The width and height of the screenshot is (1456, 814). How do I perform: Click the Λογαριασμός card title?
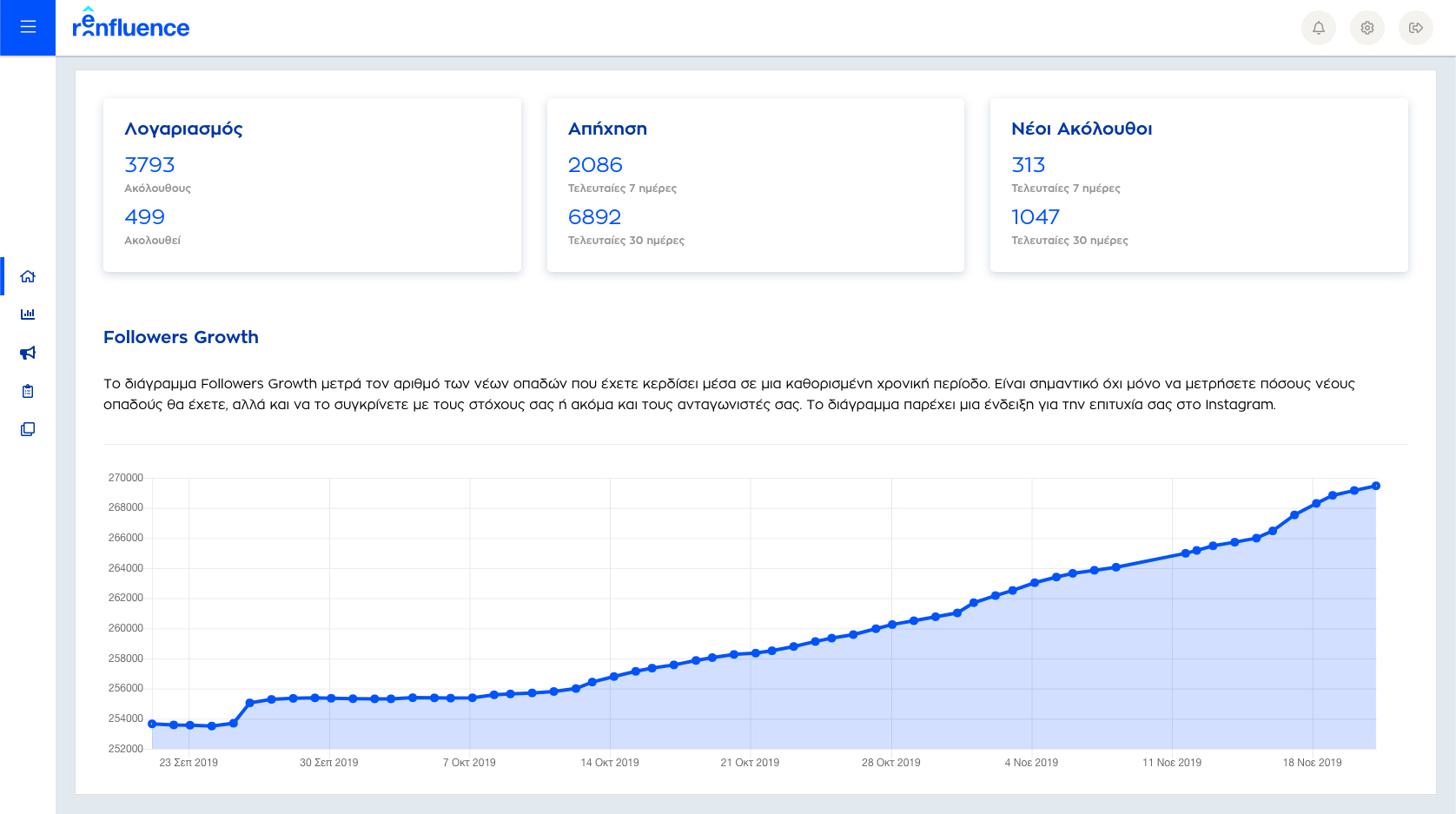183,129
